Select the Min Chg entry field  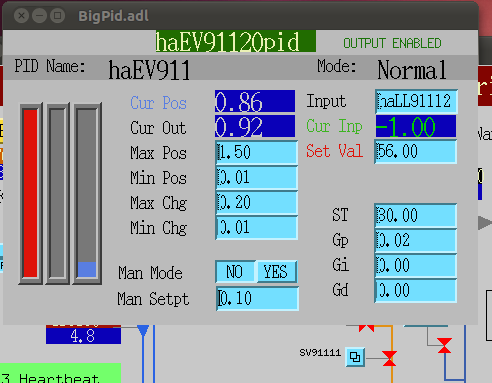click(x=256, y=227)
